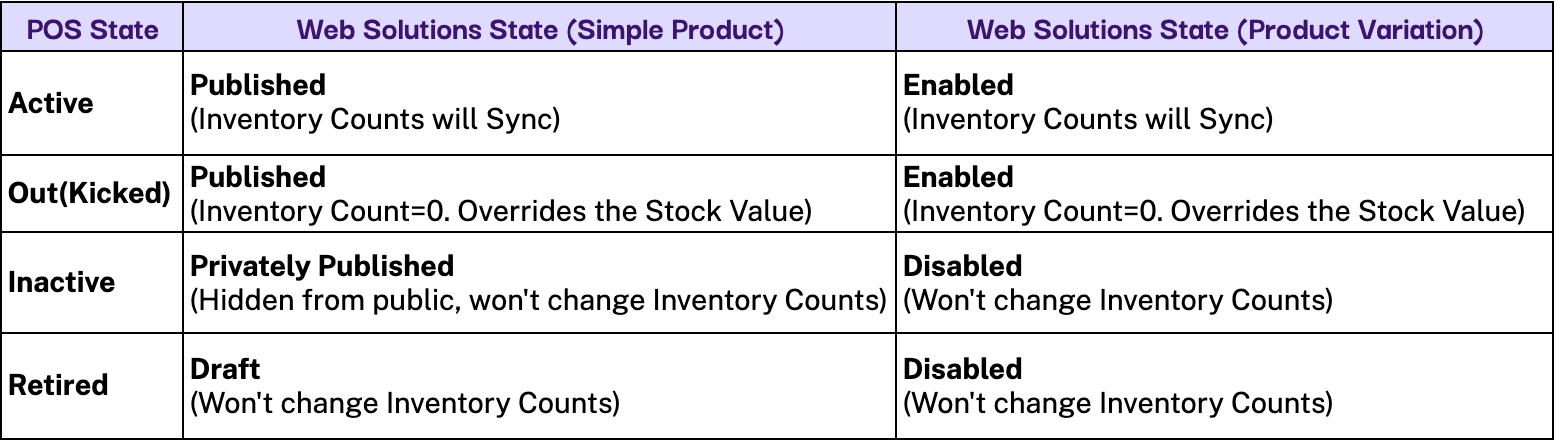Click Inventory Counts will Sync under Published

click(374, 120)
